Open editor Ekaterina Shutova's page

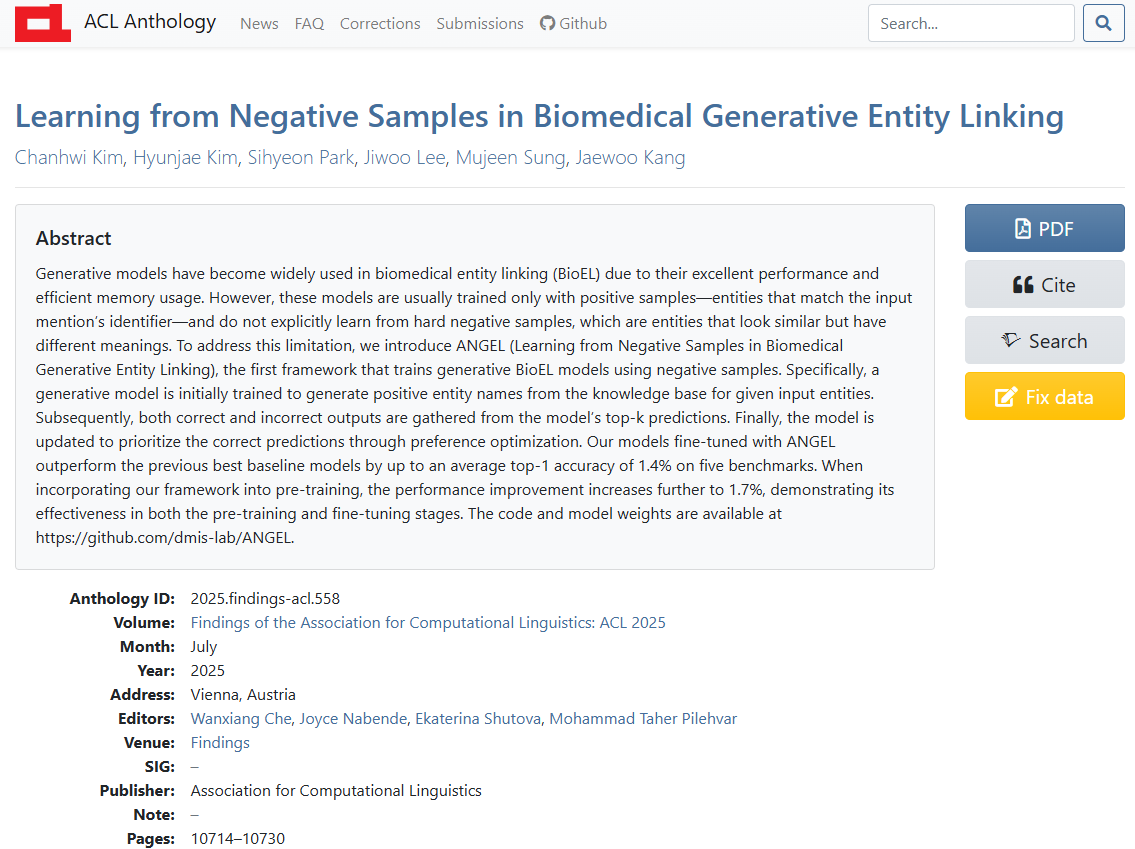[477, 718]
